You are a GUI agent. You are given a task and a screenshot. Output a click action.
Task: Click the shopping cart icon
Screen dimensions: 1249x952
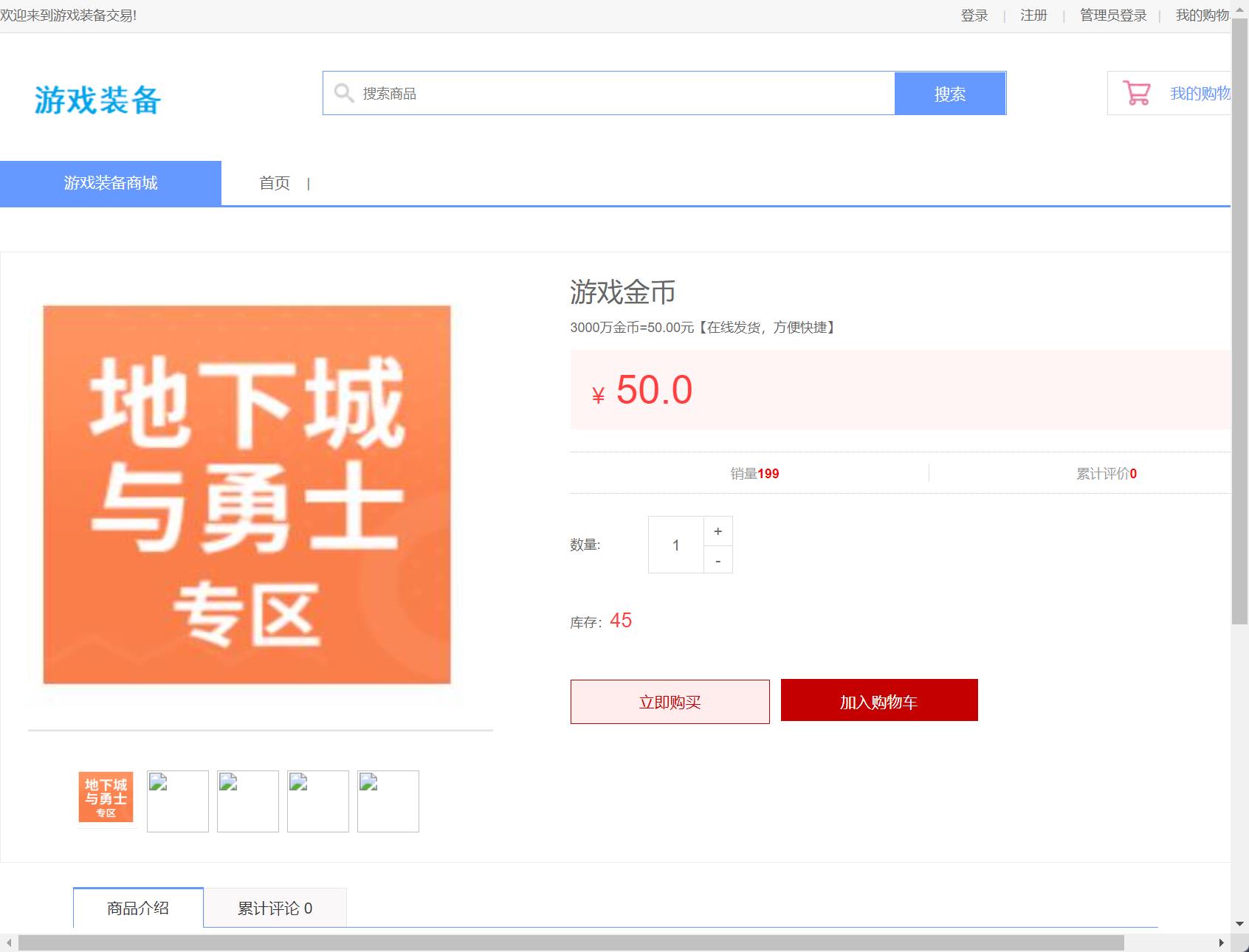pyautogui.click(x=1137, y=93)
